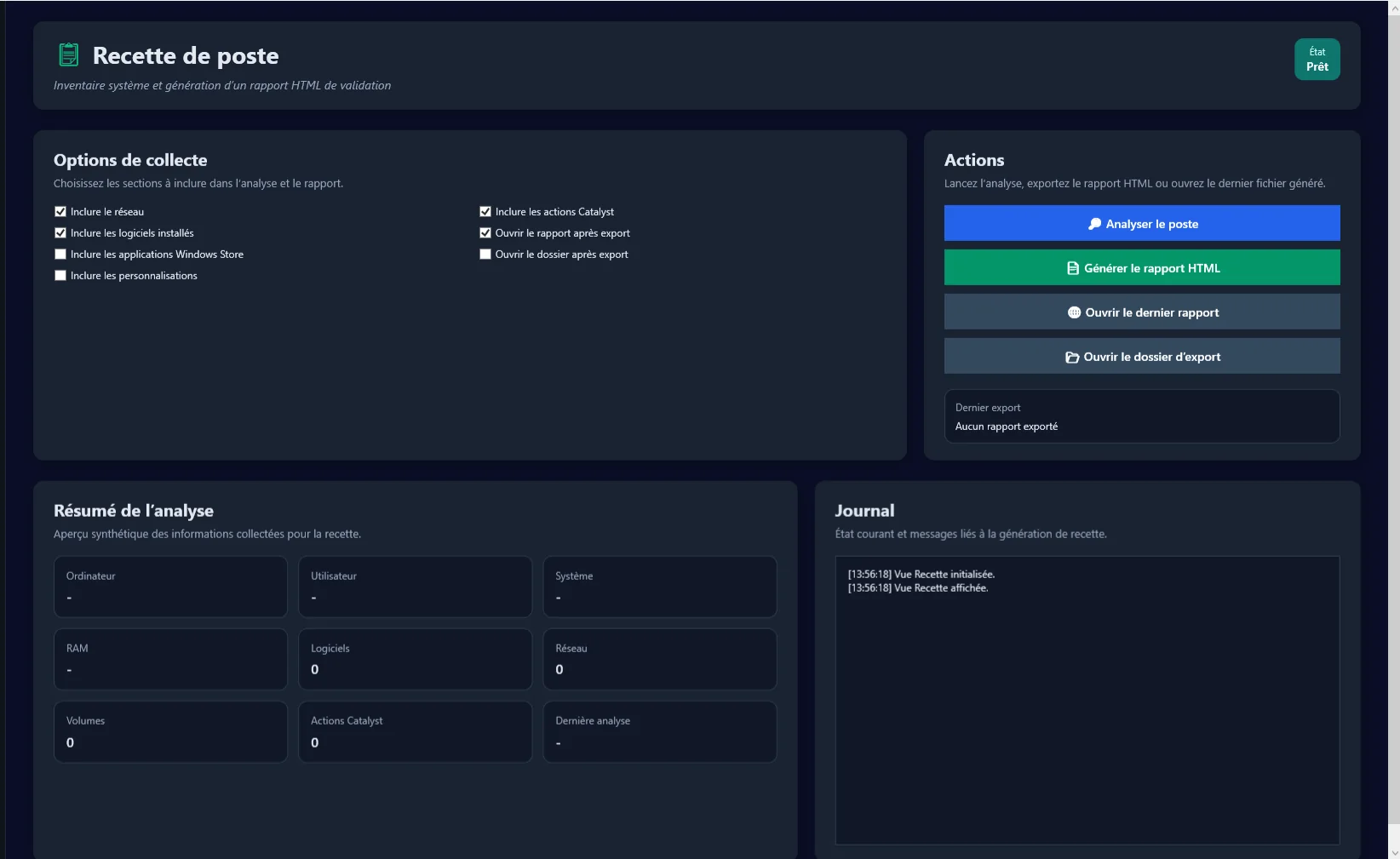Viewport: 1400px width, 859px height.
Task: Click the Actions Catalyst count card
Action: 416,732
